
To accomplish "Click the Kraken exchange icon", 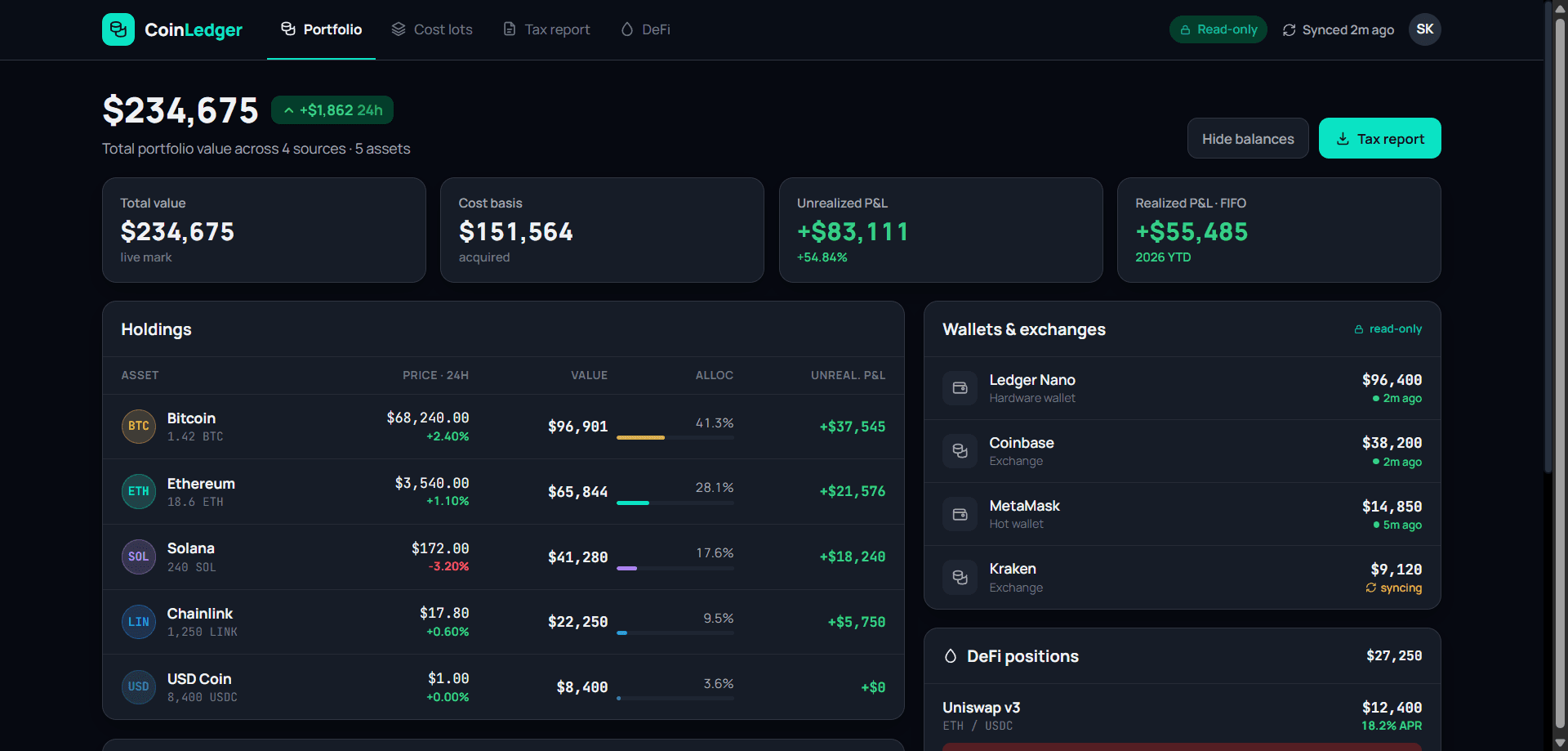I will (x=960, y=578).
